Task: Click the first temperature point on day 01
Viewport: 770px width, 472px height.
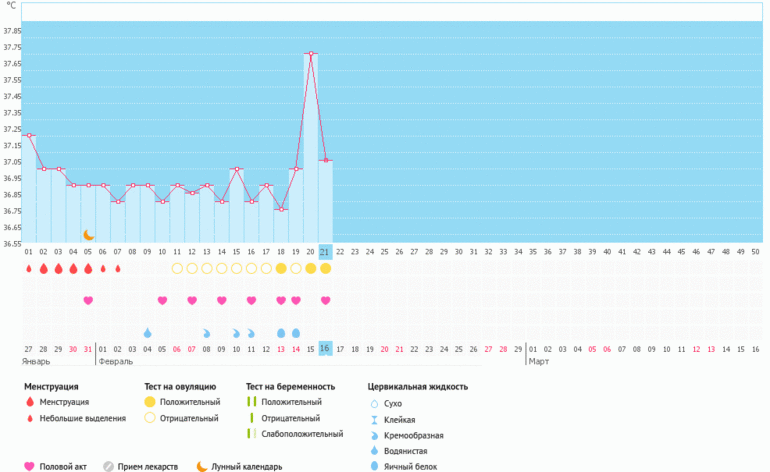Action: click(x=29, y=135)
